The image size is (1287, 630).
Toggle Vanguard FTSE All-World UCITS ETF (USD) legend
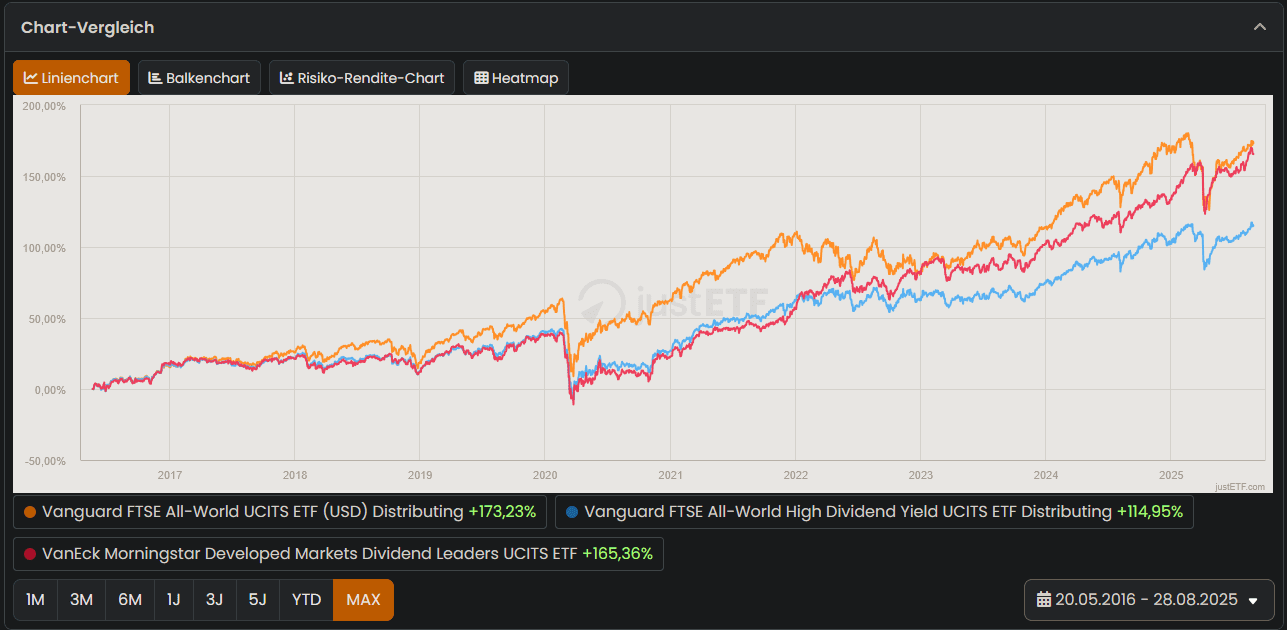coord(280,512)
